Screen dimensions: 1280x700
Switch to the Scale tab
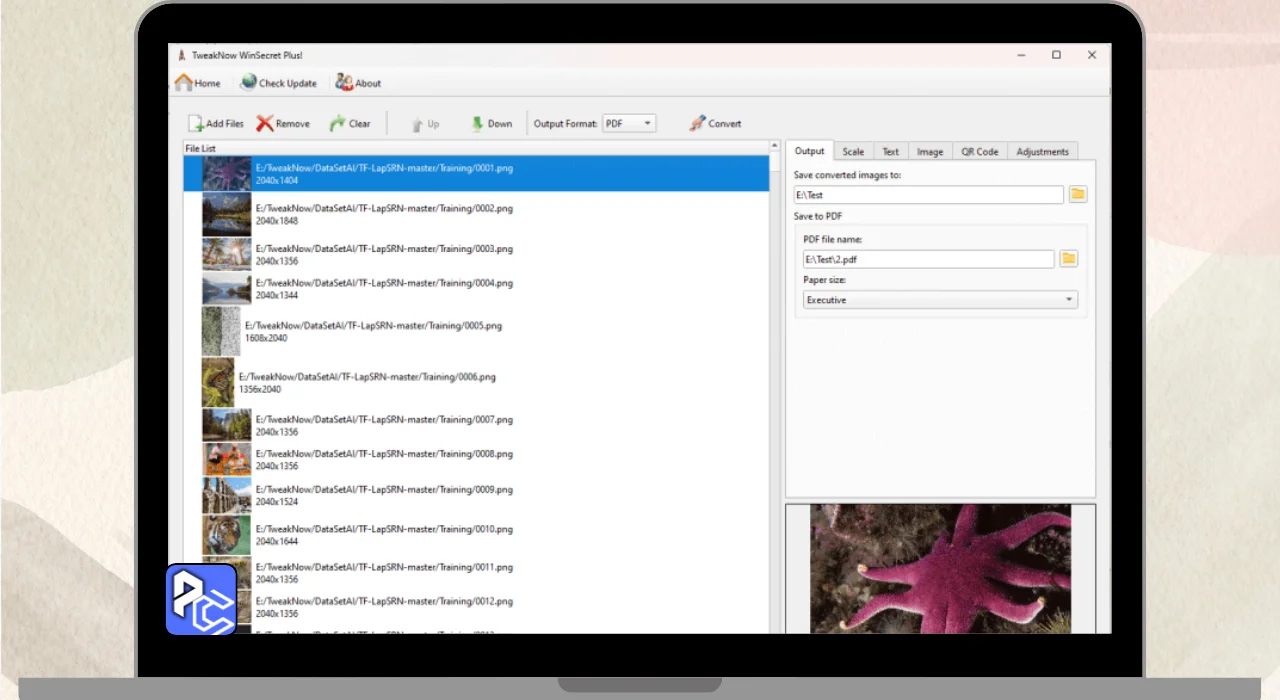coord(853,152)
